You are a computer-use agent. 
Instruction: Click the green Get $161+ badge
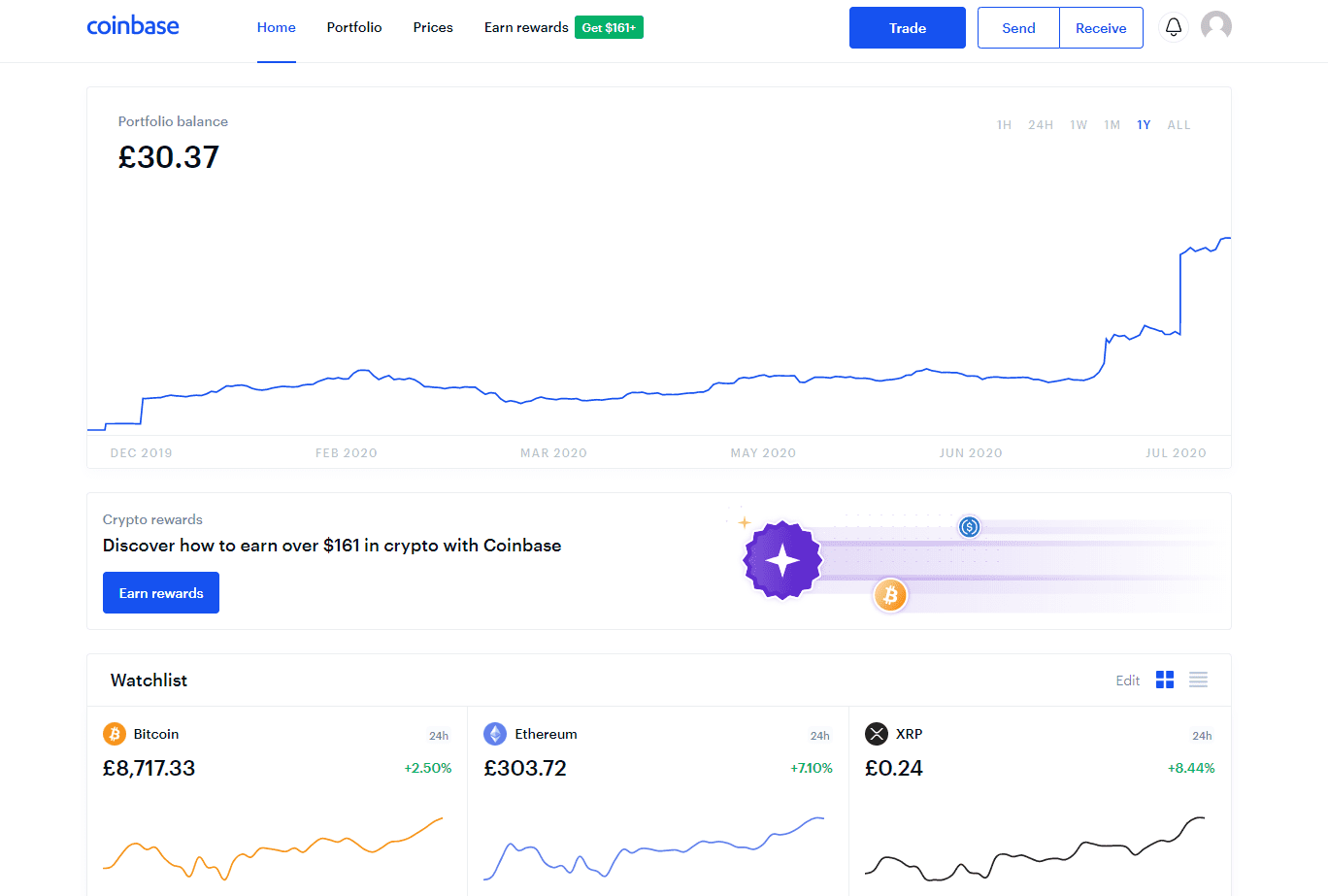[609, 27]
